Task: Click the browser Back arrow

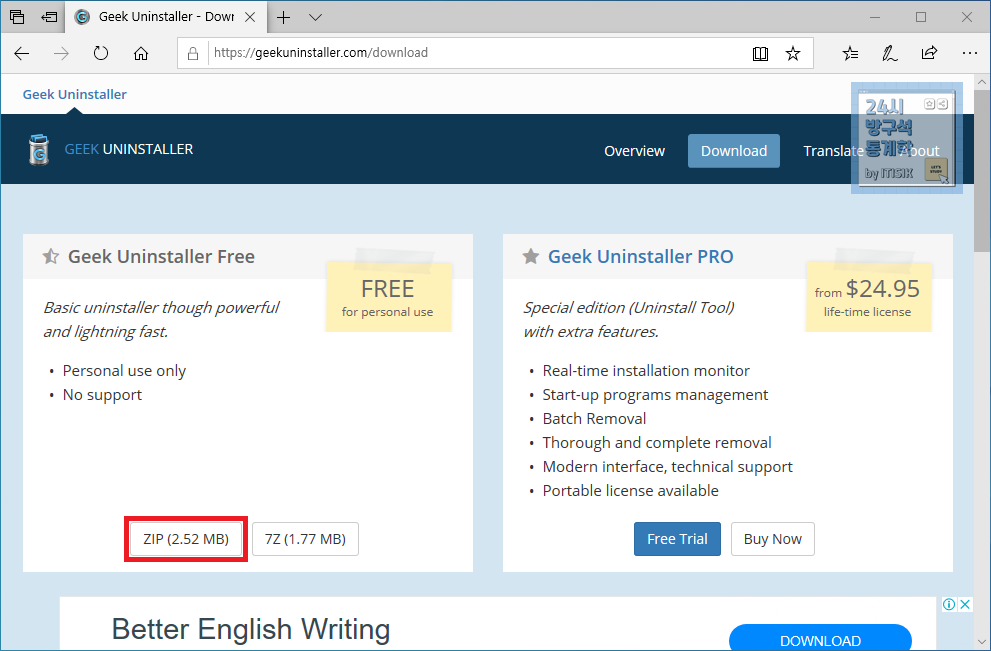Action: click(21, 53)
